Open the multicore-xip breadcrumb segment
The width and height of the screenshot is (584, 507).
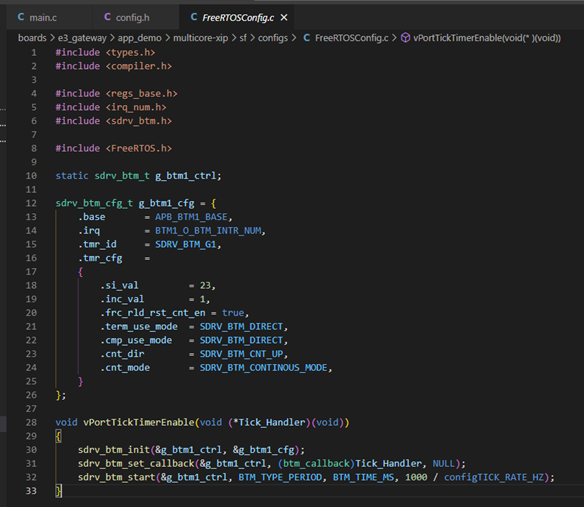click(200, 38)
